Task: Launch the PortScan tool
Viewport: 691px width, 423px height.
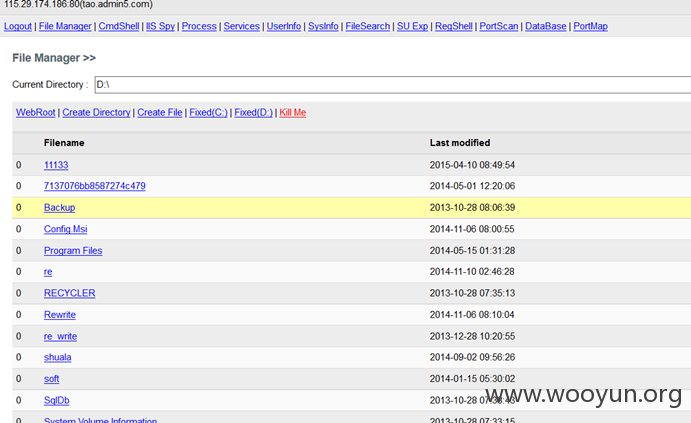Action: click(499, 26)
